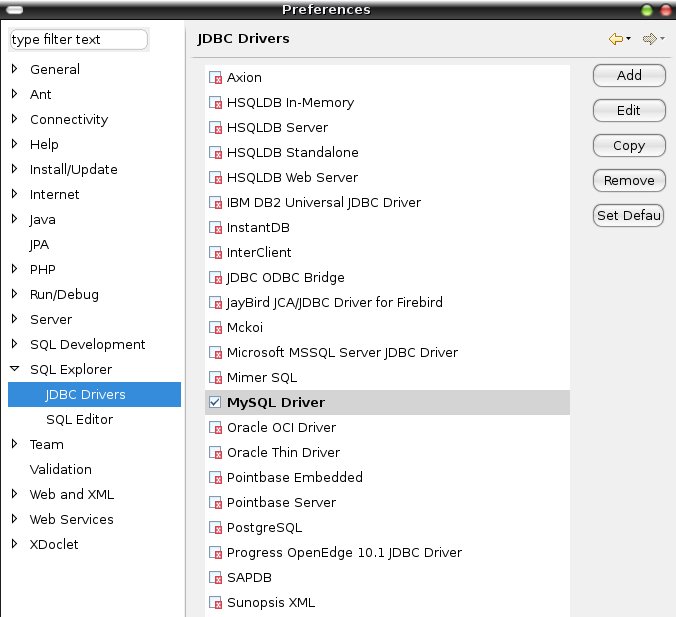Screen dimensions: 676x617
Task: Open the JPA preferences page
Action: (39, 244)
